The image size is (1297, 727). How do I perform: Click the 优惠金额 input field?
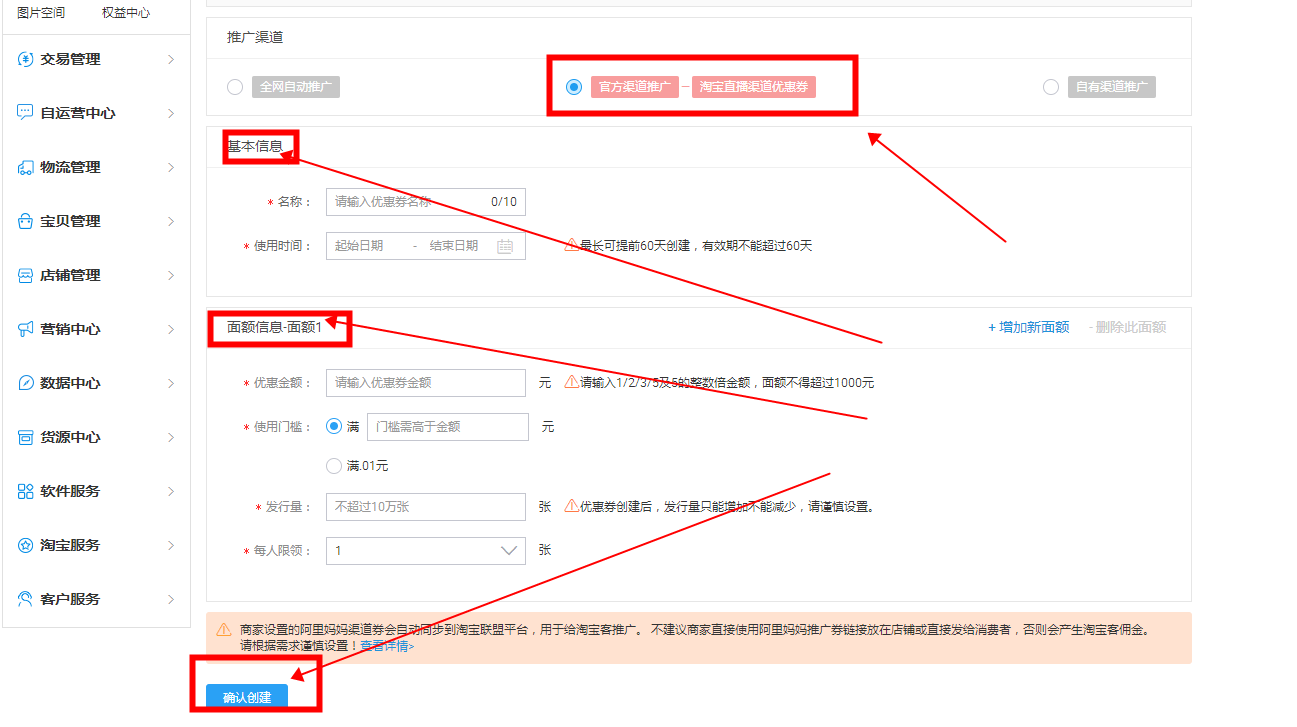425,383
